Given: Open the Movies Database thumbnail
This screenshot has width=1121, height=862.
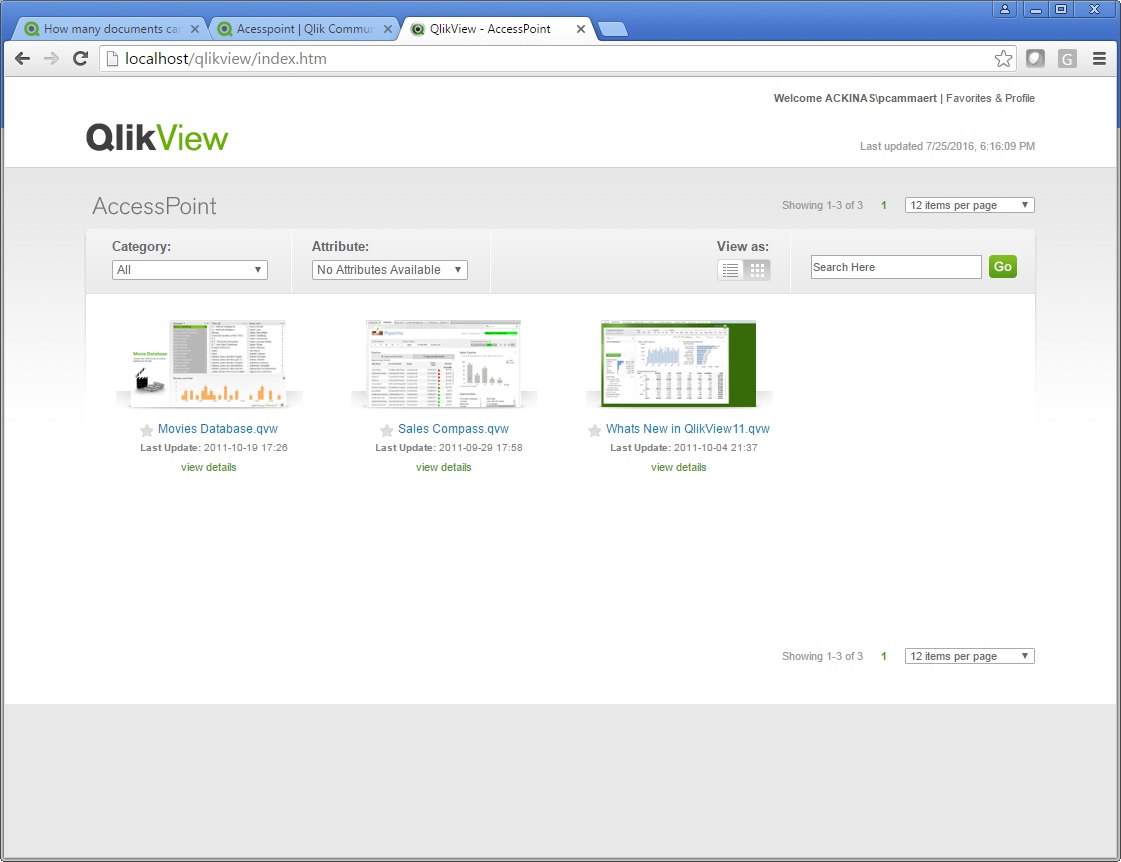Looking at the screenshot, I should [209, 364].
